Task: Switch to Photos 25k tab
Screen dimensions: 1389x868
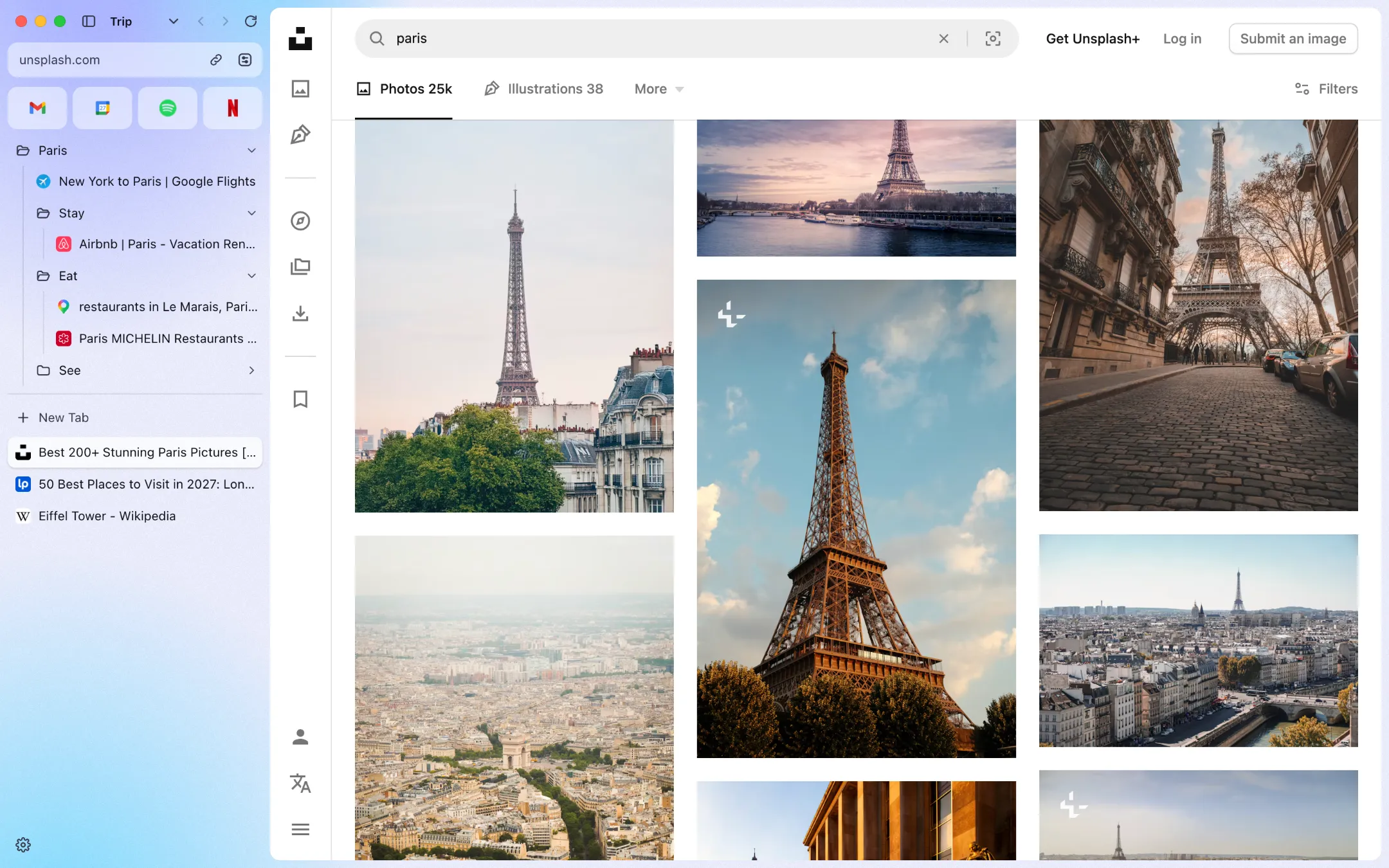Action: 404,89
